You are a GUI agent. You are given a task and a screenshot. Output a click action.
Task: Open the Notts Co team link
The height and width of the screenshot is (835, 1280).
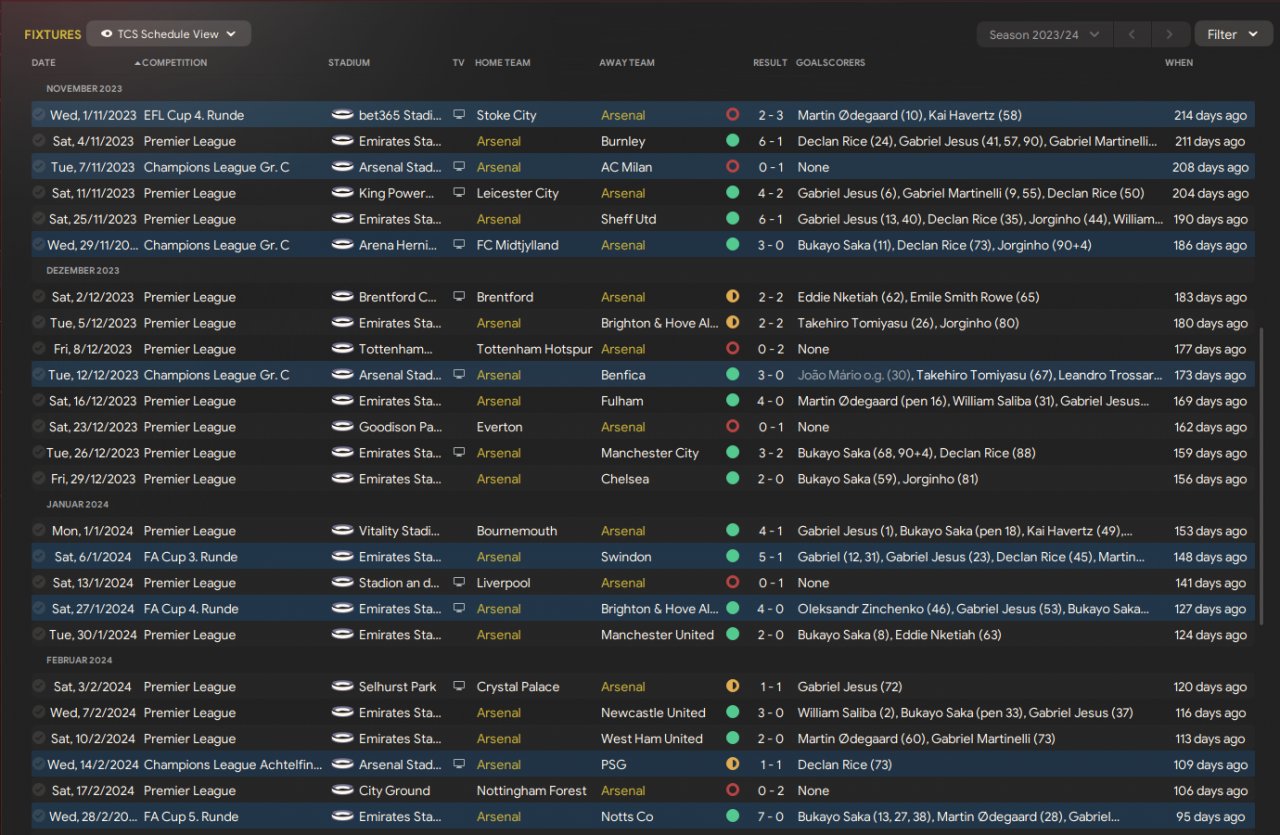[627, 817]
